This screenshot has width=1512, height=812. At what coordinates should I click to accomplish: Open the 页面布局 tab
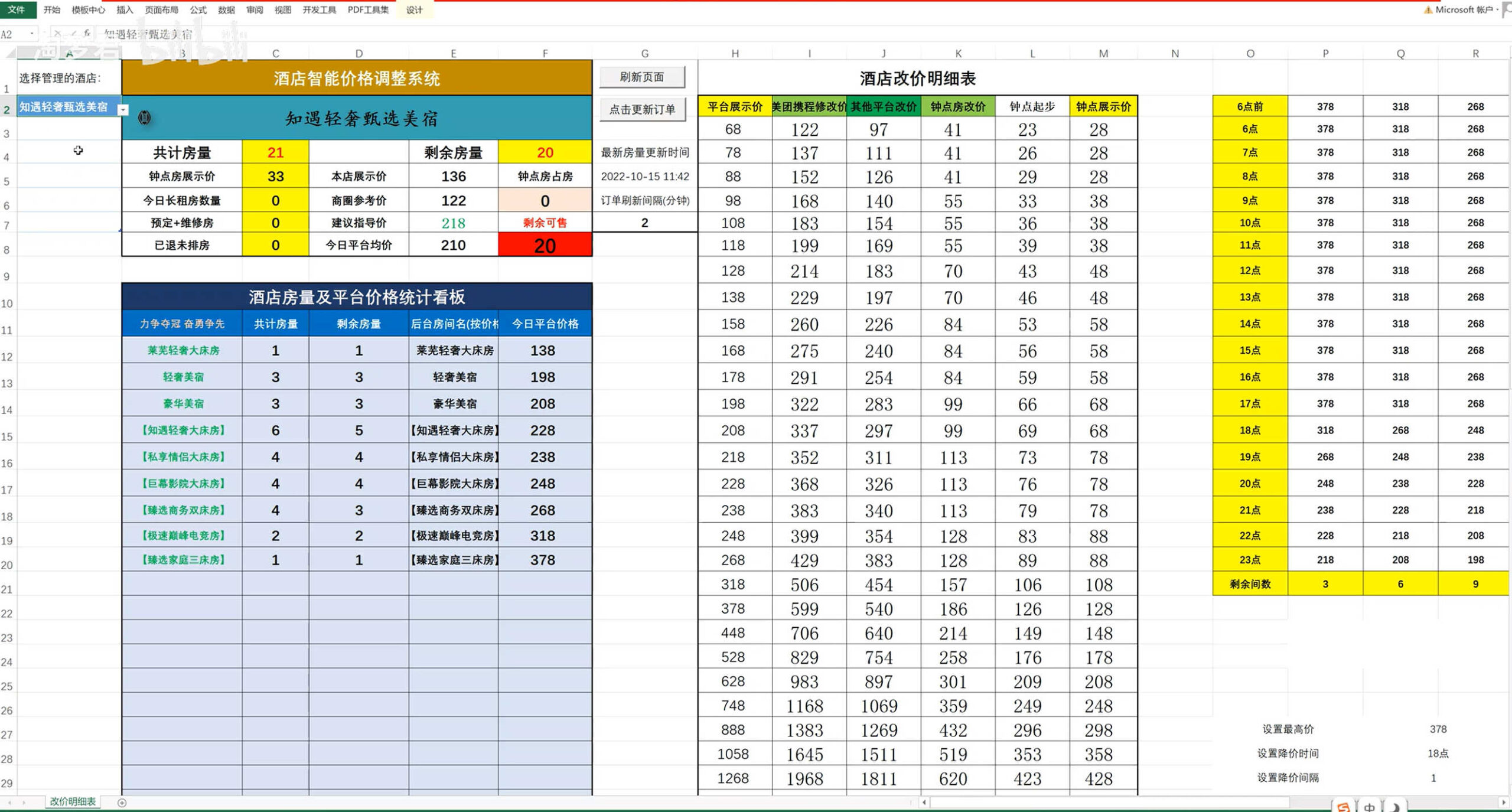(x=161, y=9)
